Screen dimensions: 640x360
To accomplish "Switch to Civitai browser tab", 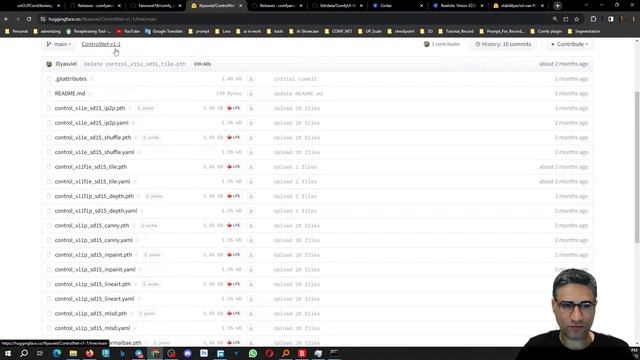I will click(x=398, y=6).
